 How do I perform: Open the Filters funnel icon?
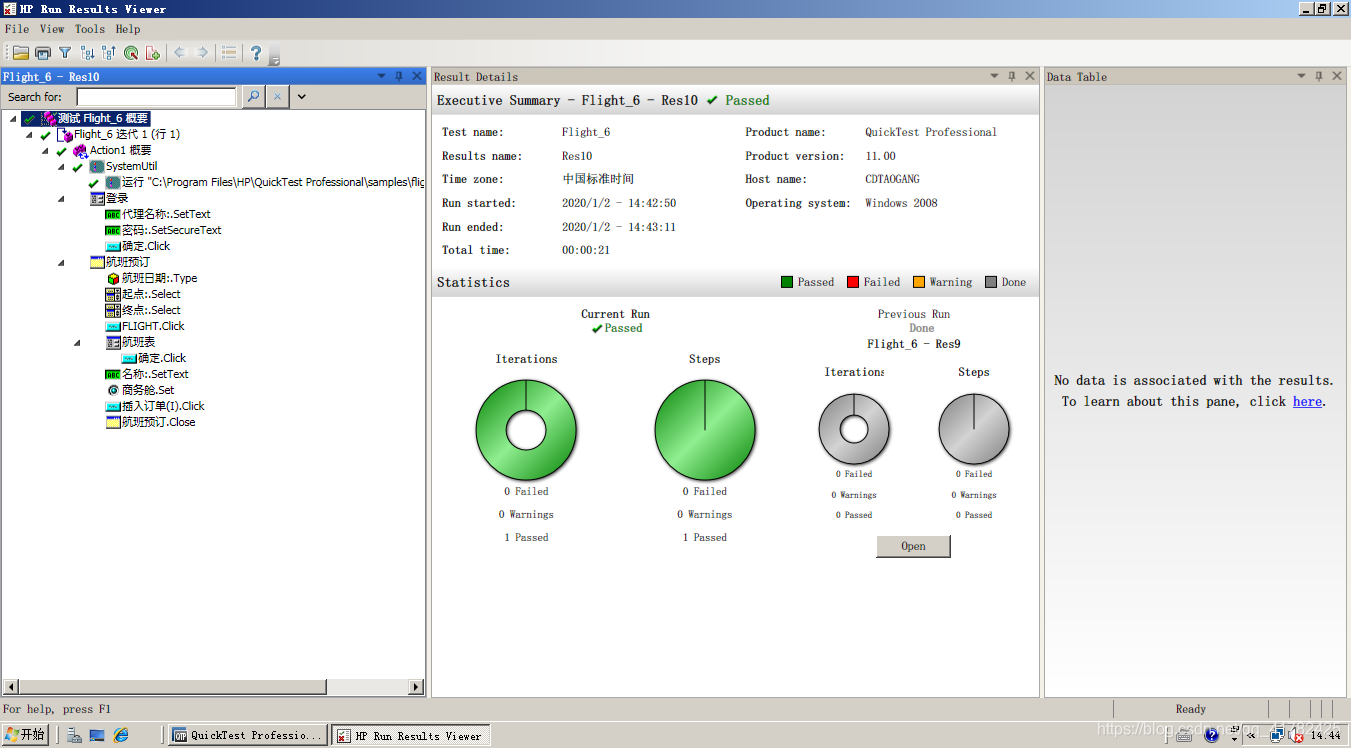(65, 53)
